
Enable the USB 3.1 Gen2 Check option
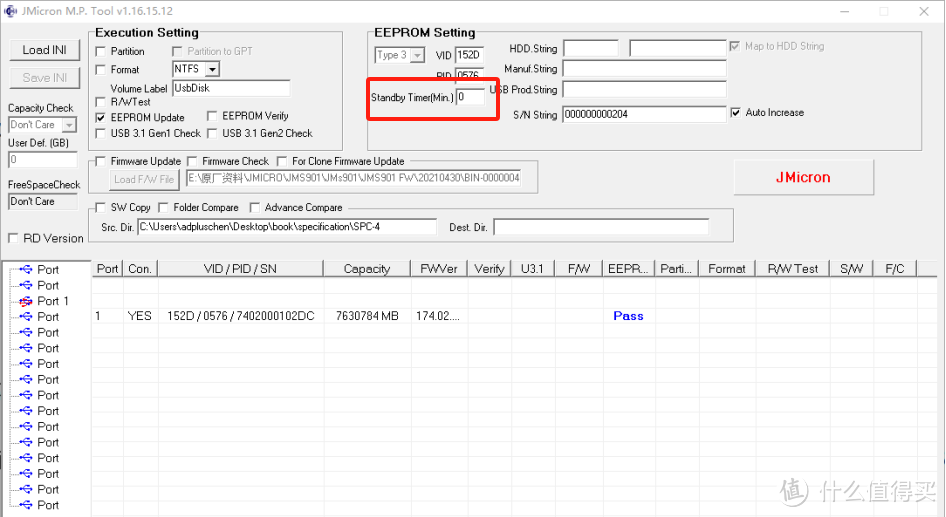click(x=212, y=133)
